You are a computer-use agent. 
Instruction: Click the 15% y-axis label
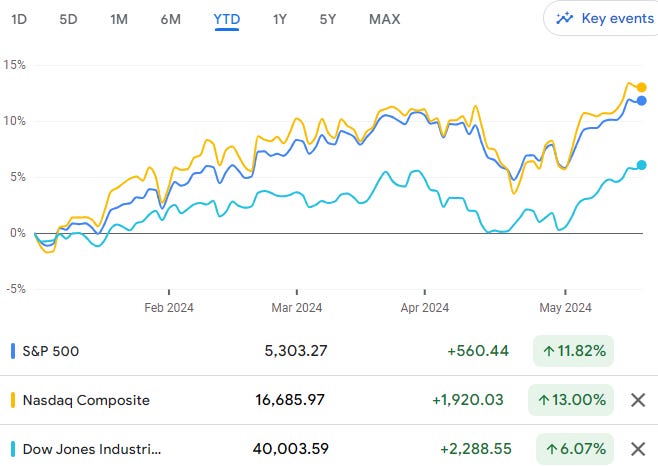click(x=15, y=65)
